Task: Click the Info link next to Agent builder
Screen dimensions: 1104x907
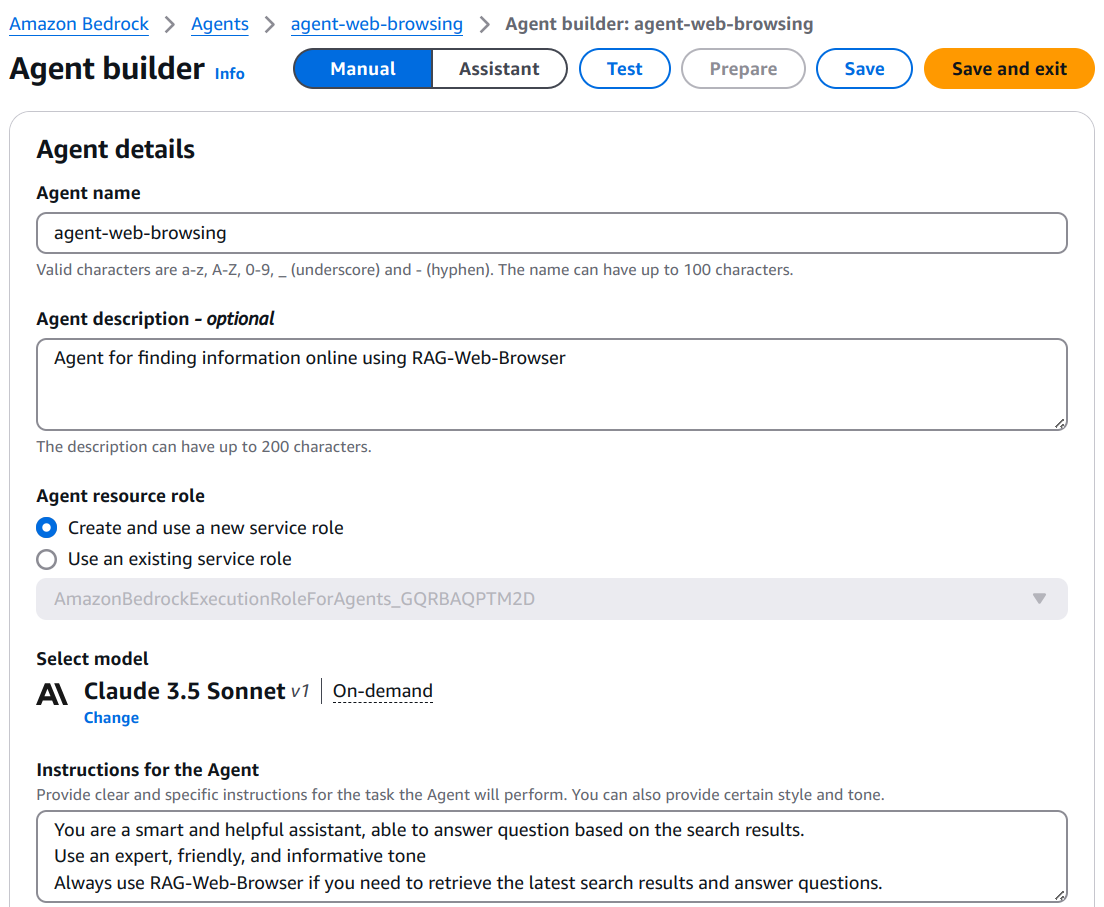Action: click(x=229, y=73)
